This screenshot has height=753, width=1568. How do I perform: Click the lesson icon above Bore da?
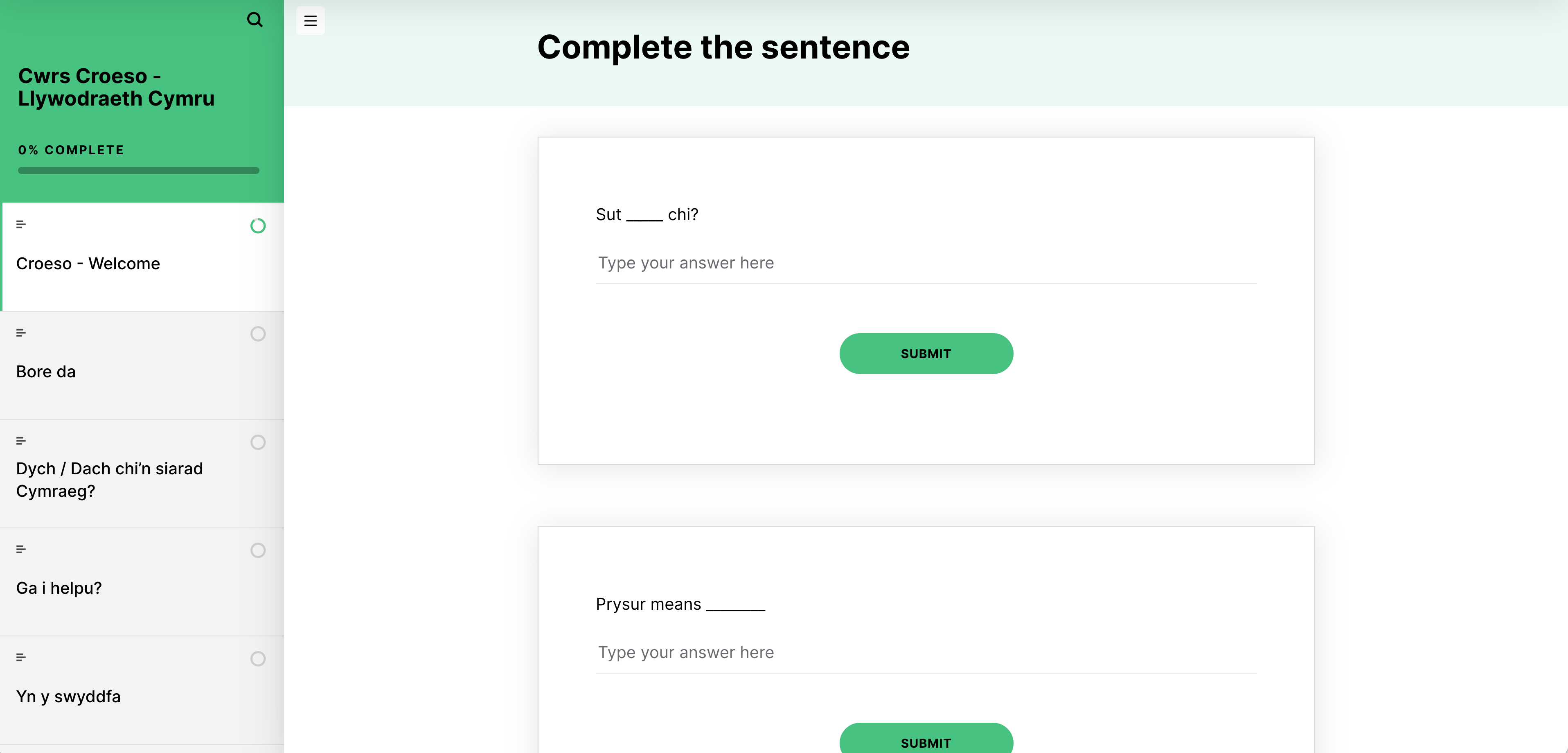21,333
